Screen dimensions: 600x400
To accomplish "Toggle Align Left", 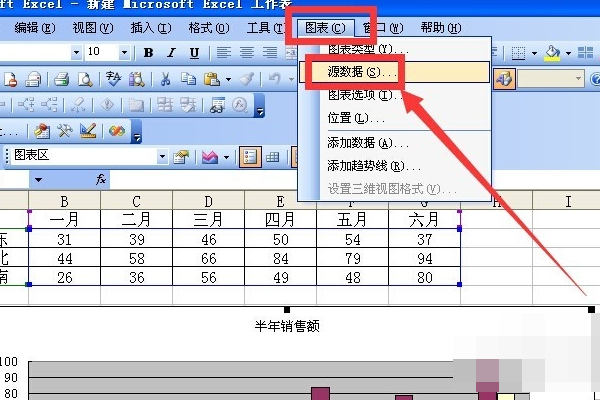I will (224, 53).
